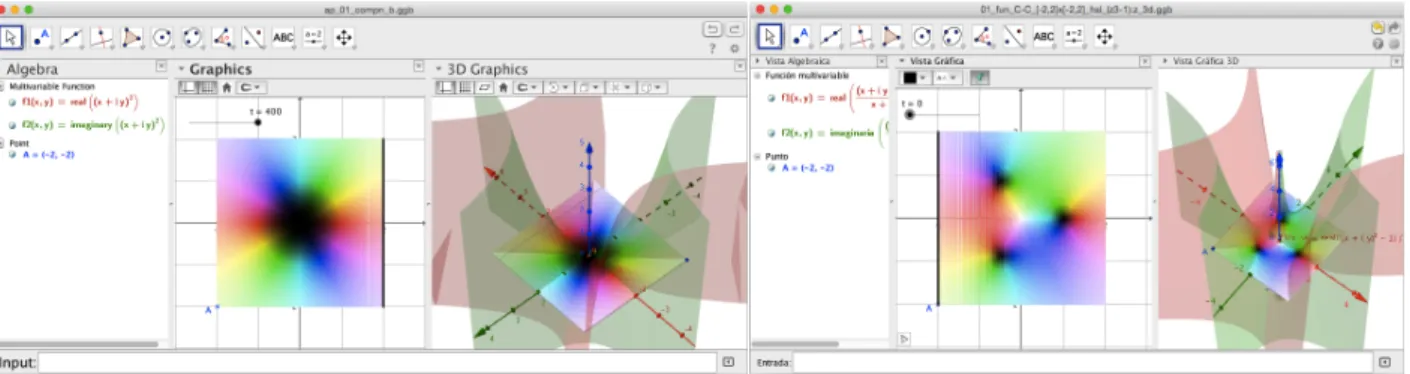Screen dimensions: 1410x374
Task: Open clipping dropdown in 3D Graphics bar
Action: [x=620, y=87]
